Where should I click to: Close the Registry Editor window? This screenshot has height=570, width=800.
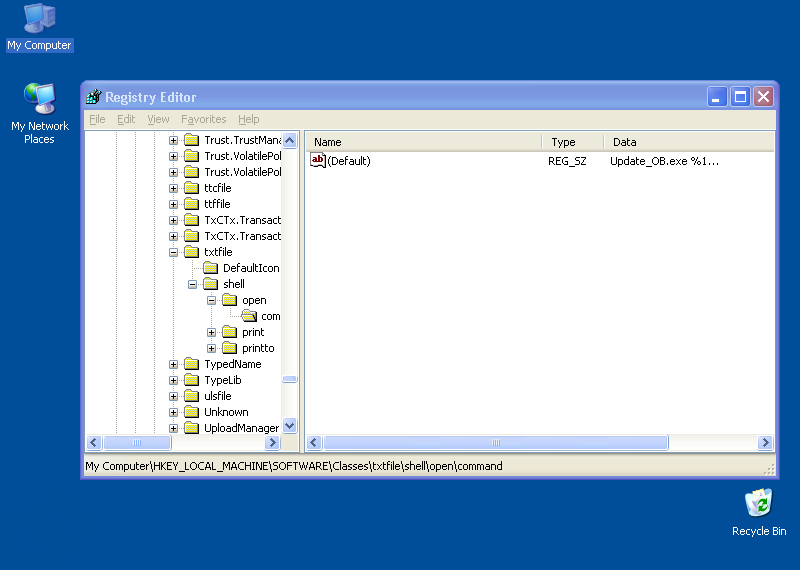[x=764, y=96]
